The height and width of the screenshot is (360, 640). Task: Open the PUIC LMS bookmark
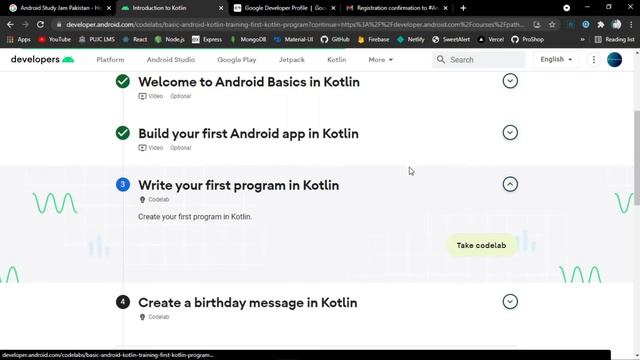click(x=97, y=40)
